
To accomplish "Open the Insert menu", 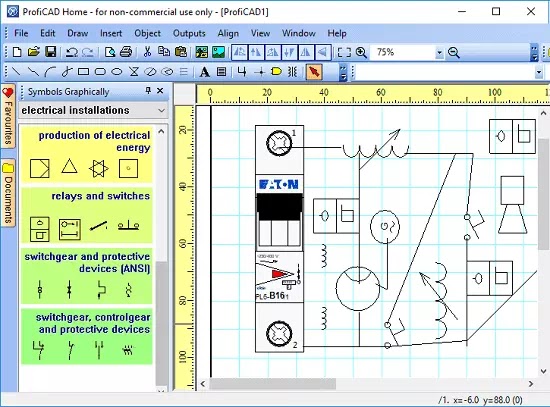I will click(111, 33).
